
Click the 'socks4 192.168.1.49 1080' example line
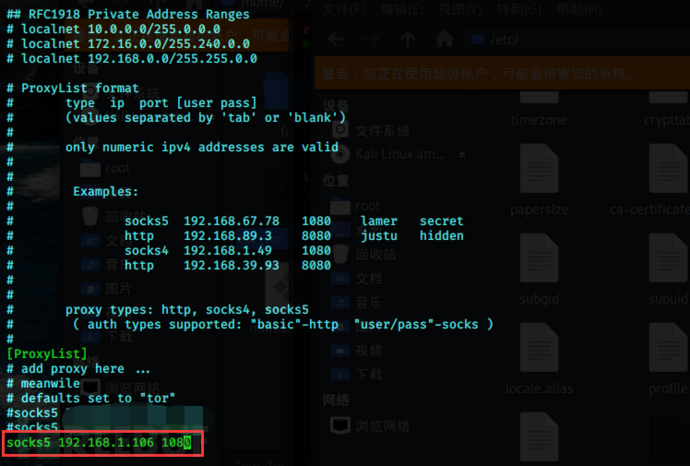coord(228,250)
